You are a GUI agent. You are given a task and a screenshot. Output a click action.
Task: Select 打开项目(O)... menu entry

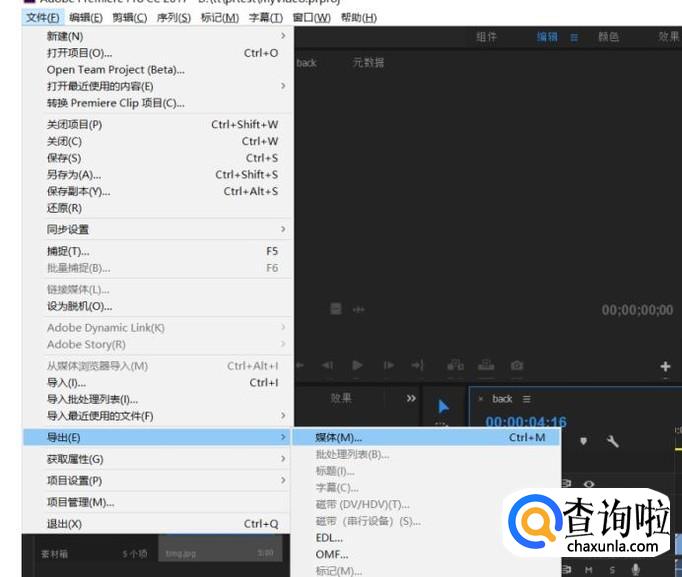coord(157,53)
